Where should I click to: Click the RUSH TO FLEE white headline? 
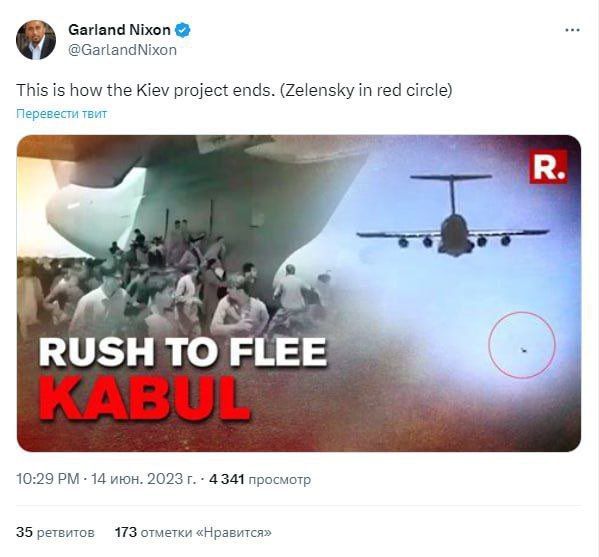(x=183, y=353)
